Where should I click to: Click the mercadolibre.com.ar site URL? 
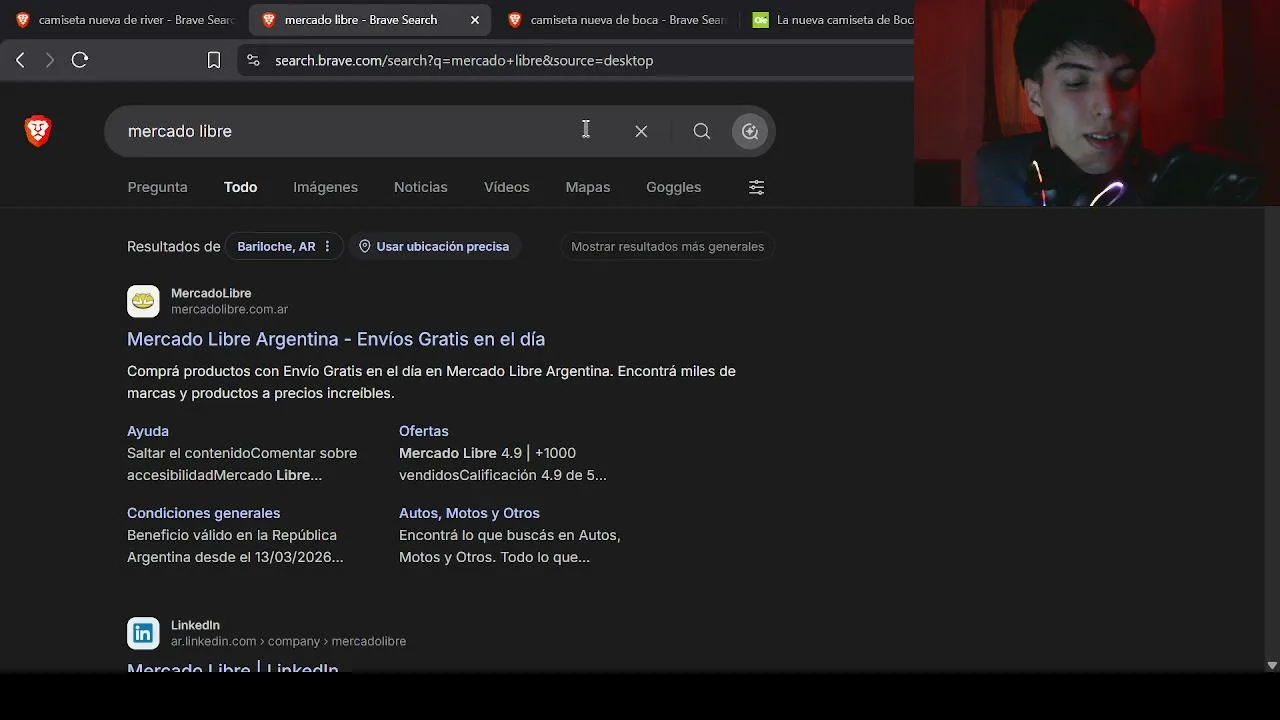click(229, 309)
